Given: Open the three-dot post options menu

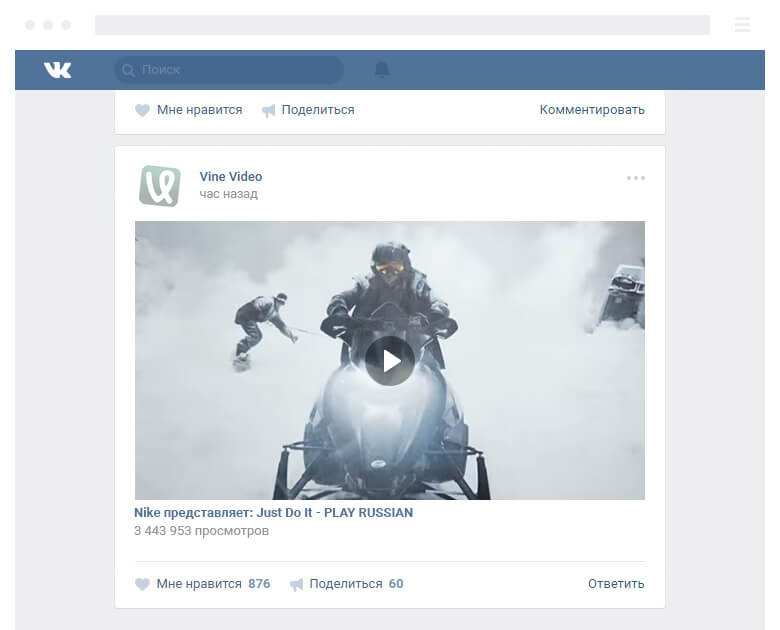Looking at the screenshot, I should click(636, 178).
